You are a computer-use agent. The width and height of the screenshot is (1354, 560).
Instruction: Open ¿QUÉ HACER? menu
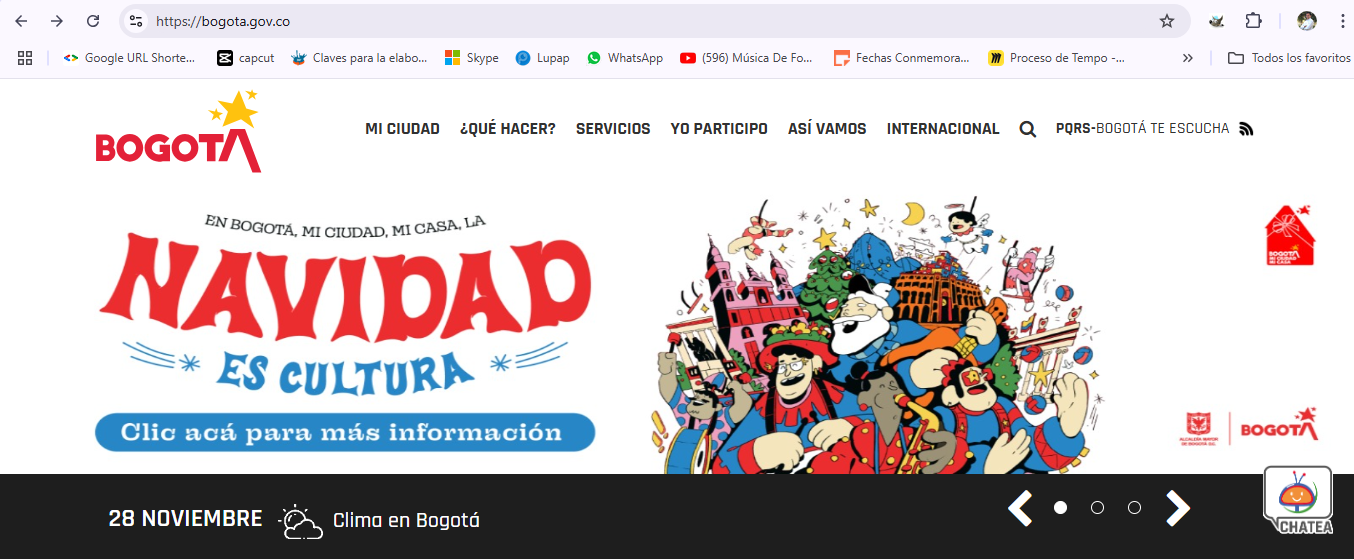[508, 129]
